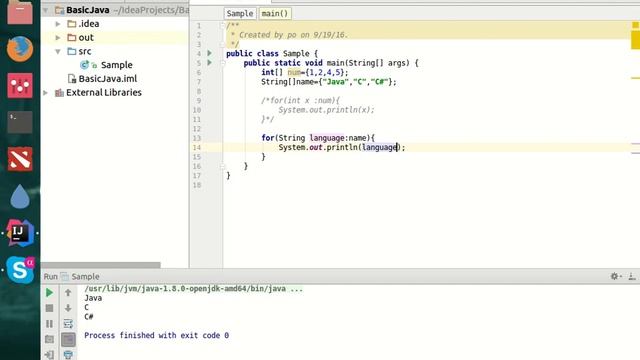Click main() breadcrumb above editor

pos(275,13)
